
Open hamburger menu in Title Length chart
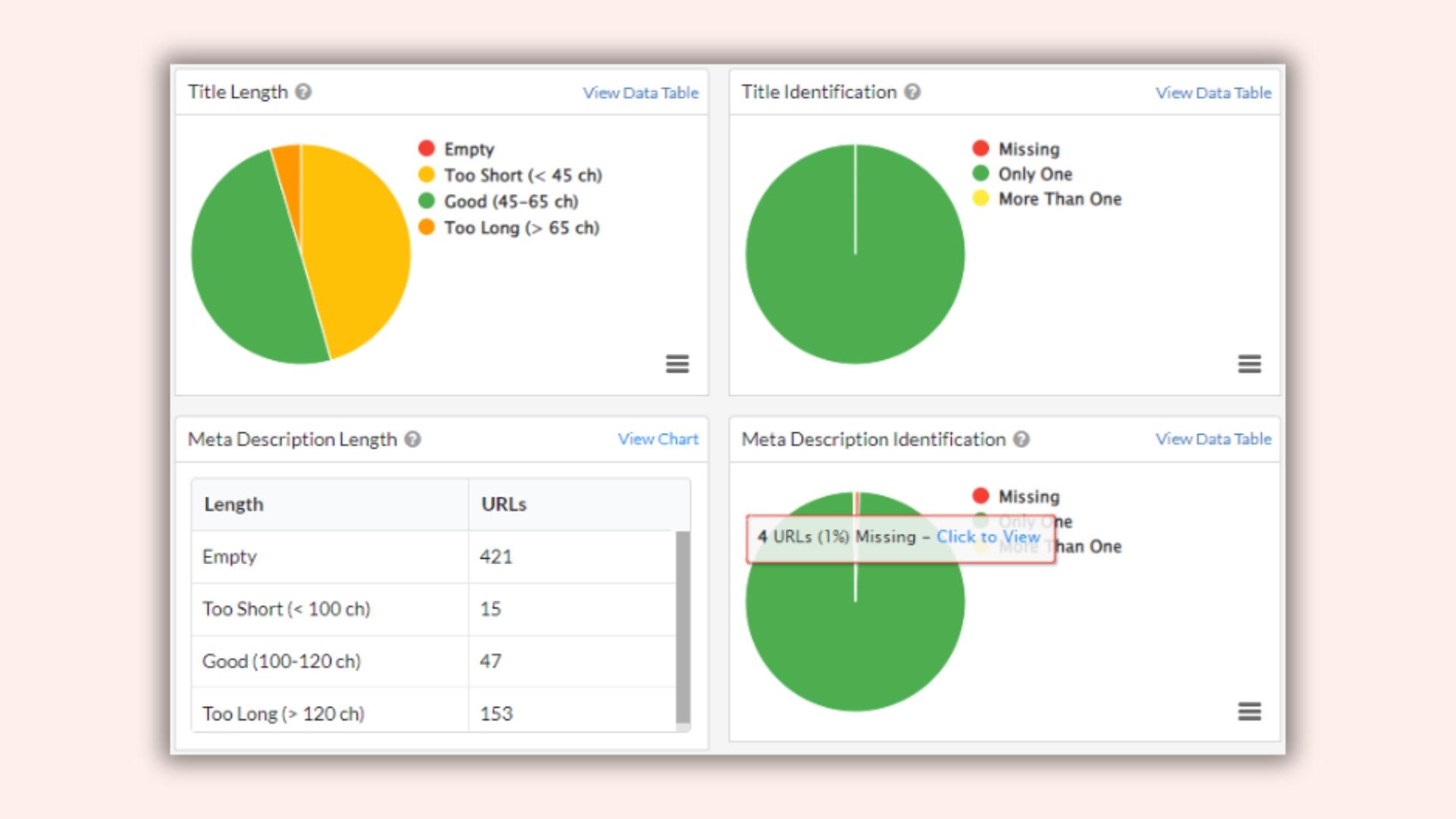pyautogui.click(x=677, y=364)
